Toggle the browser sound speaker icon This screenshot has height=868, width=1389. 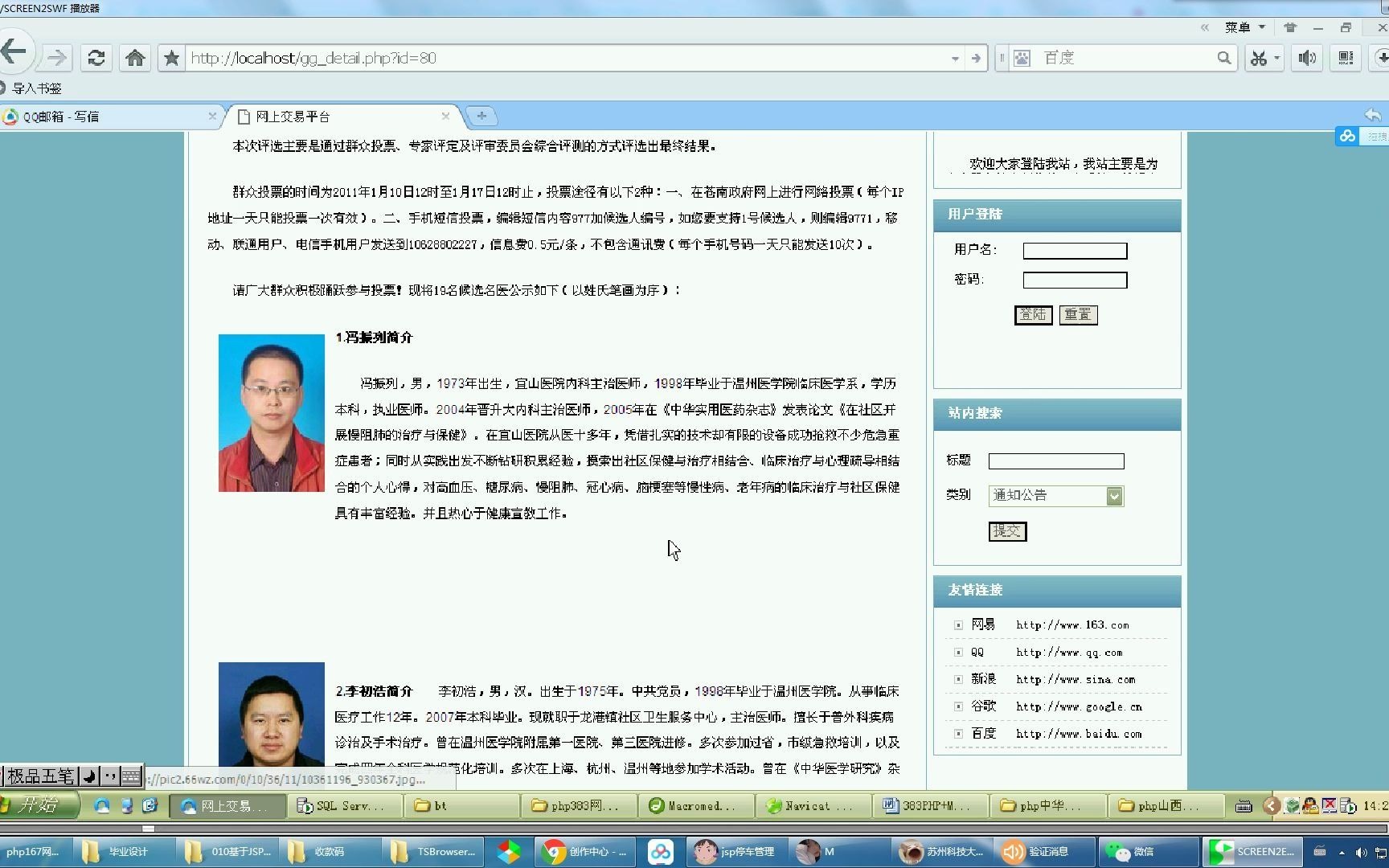point(1307,58)
